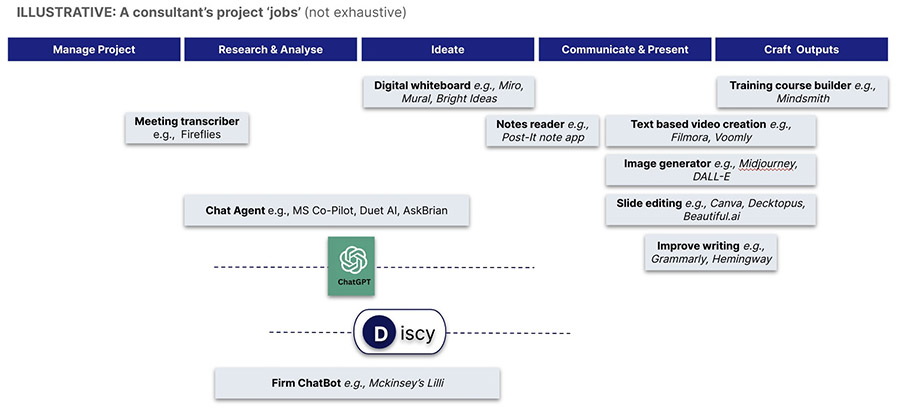Click the Digital whiteboard box
The width and height of the screenshot is (900, 410).
[x=449, y=92]
